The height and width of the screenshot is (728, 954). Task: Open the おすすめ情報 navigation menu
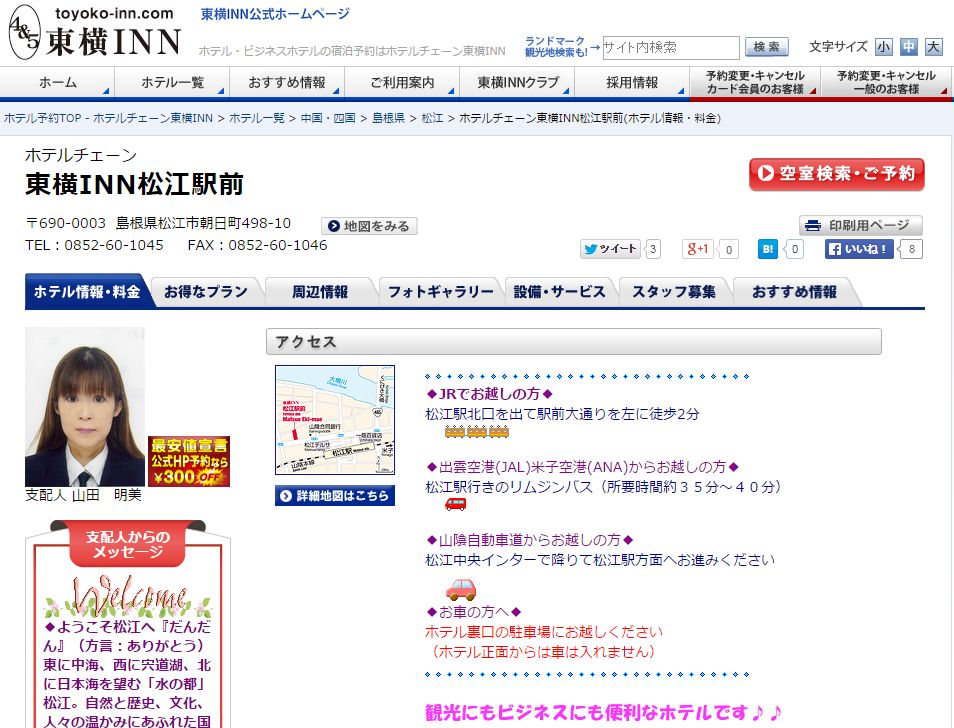pyautogui.click(x=287, y=83)
